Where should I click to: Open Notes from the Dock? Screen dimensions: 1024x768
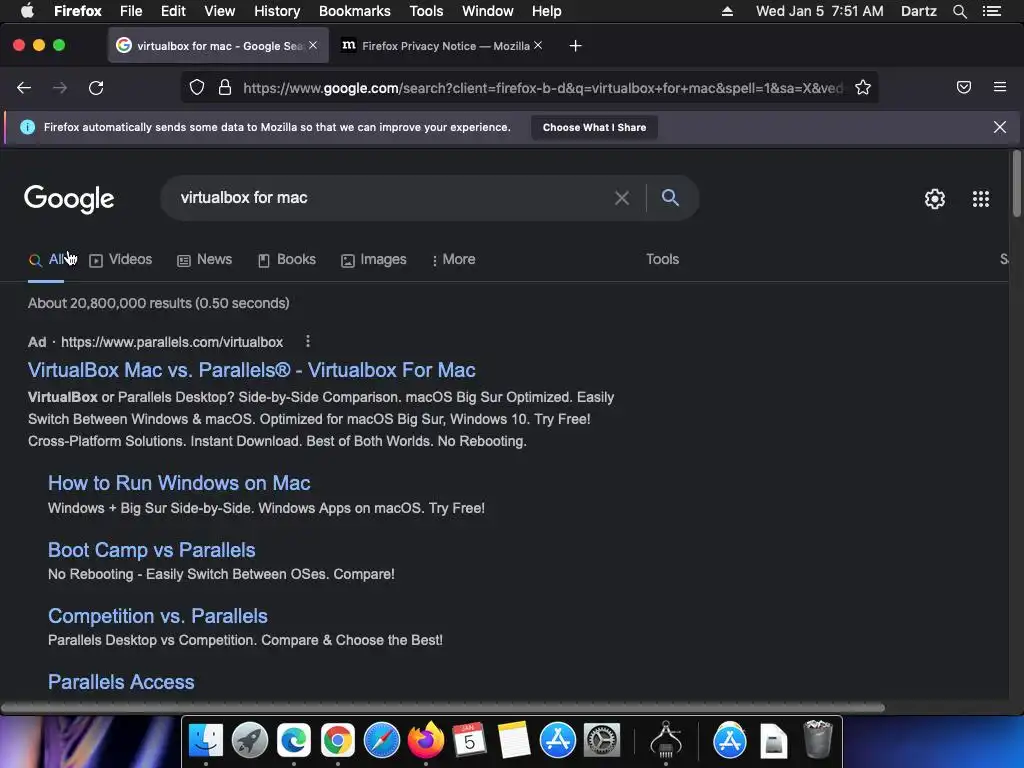tap(513, 740)
